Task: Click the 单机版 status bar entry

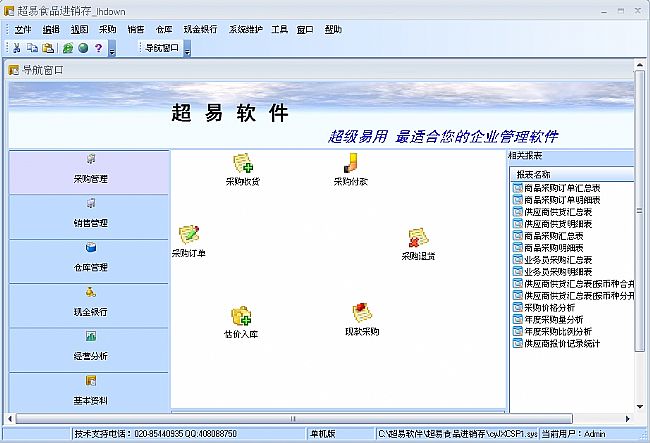Action: 323,434
